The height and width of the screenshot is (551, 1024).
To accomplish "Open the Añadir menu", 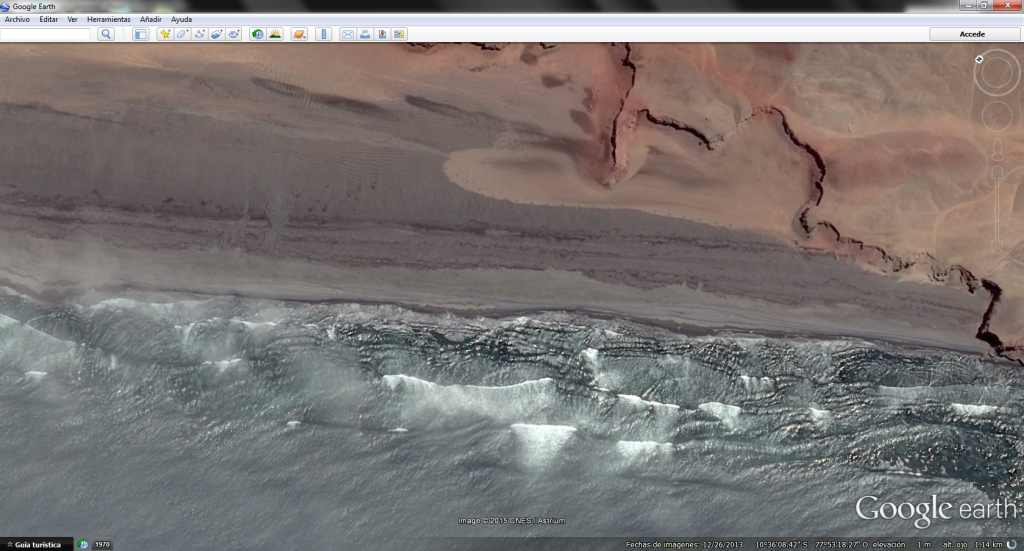I will click(151, 20).
